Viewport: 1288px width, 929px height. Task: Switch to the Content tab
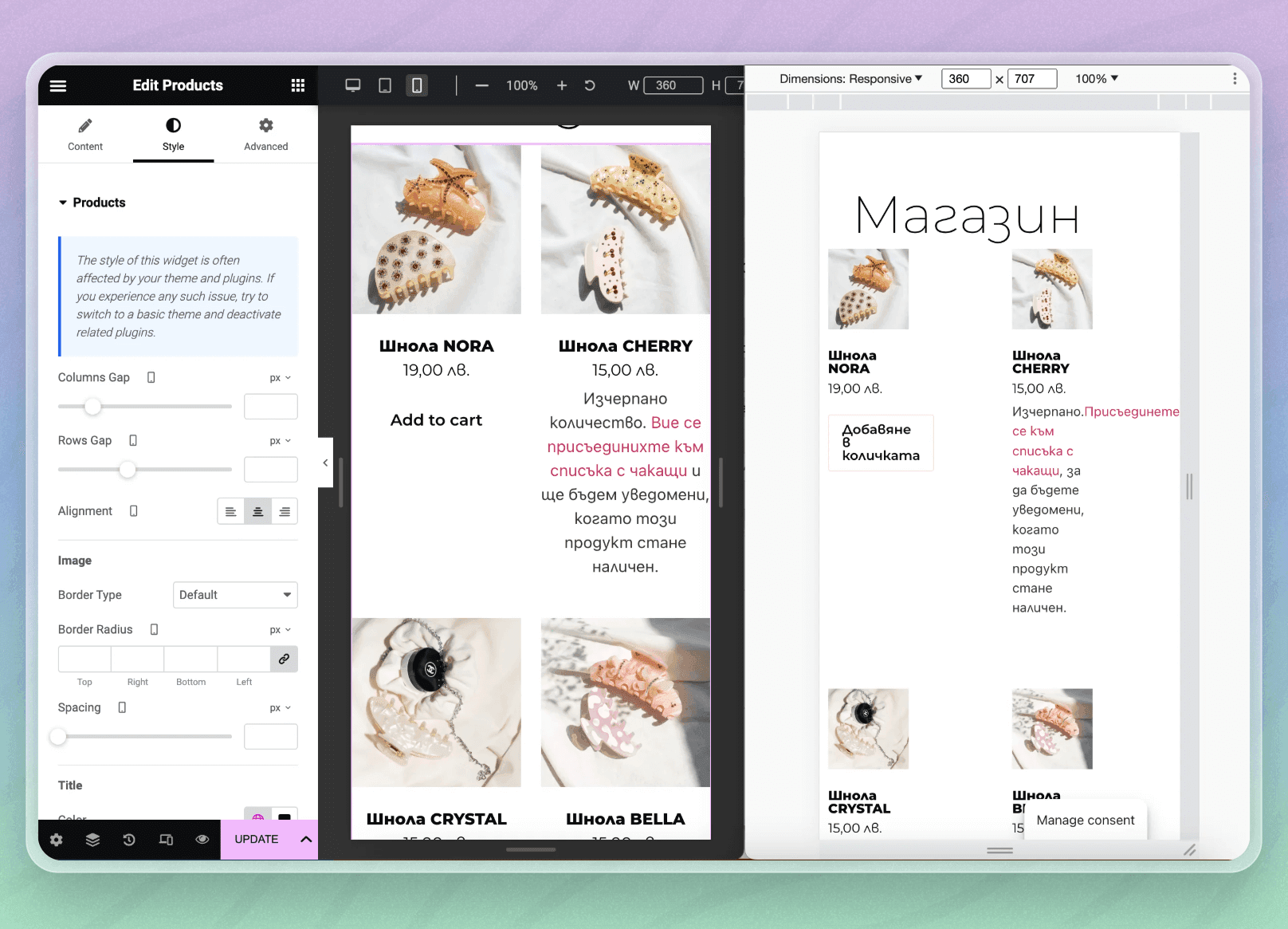click(85, 135)
